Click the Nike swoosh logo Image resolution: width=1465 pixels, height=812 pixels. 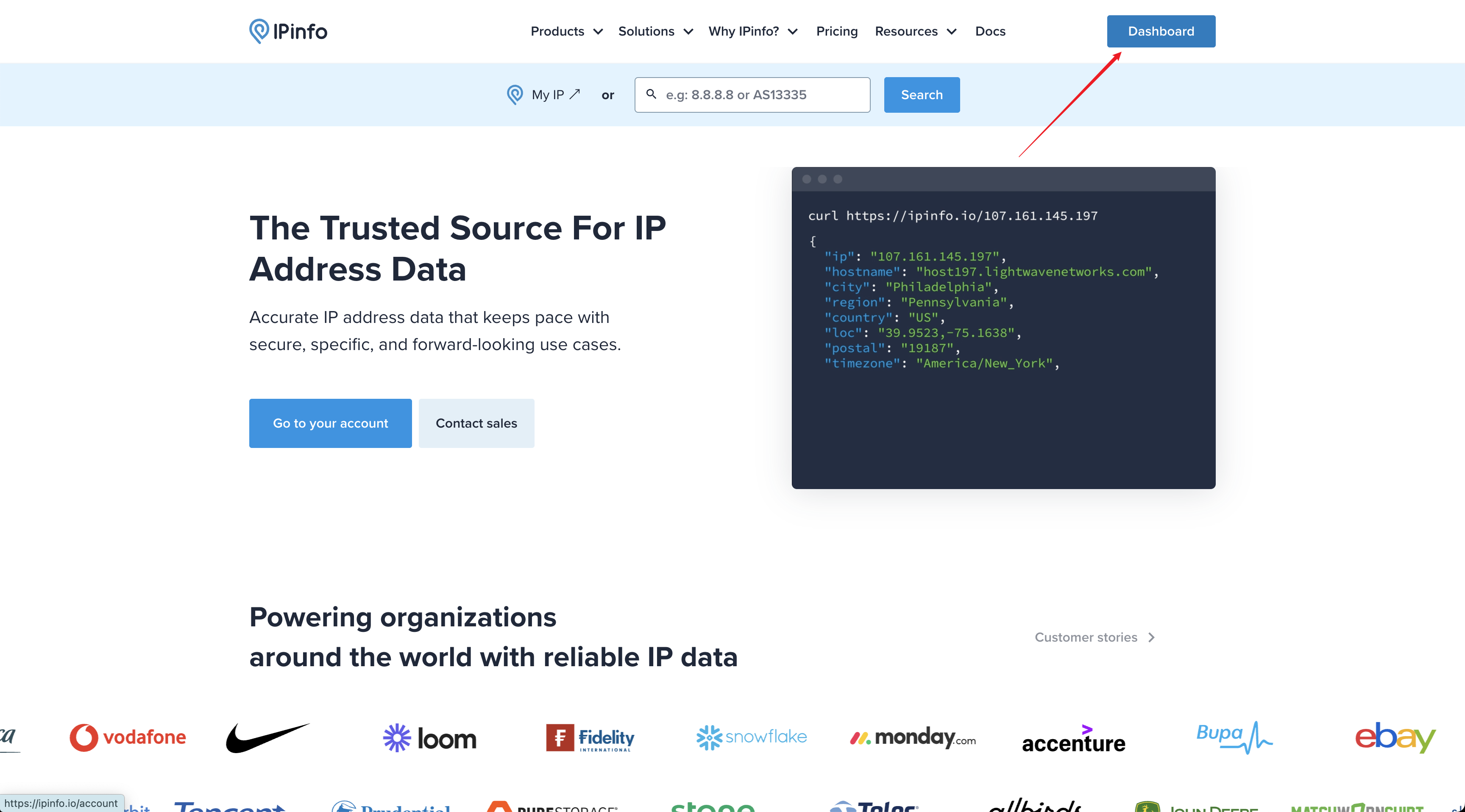tap(268, 737)
